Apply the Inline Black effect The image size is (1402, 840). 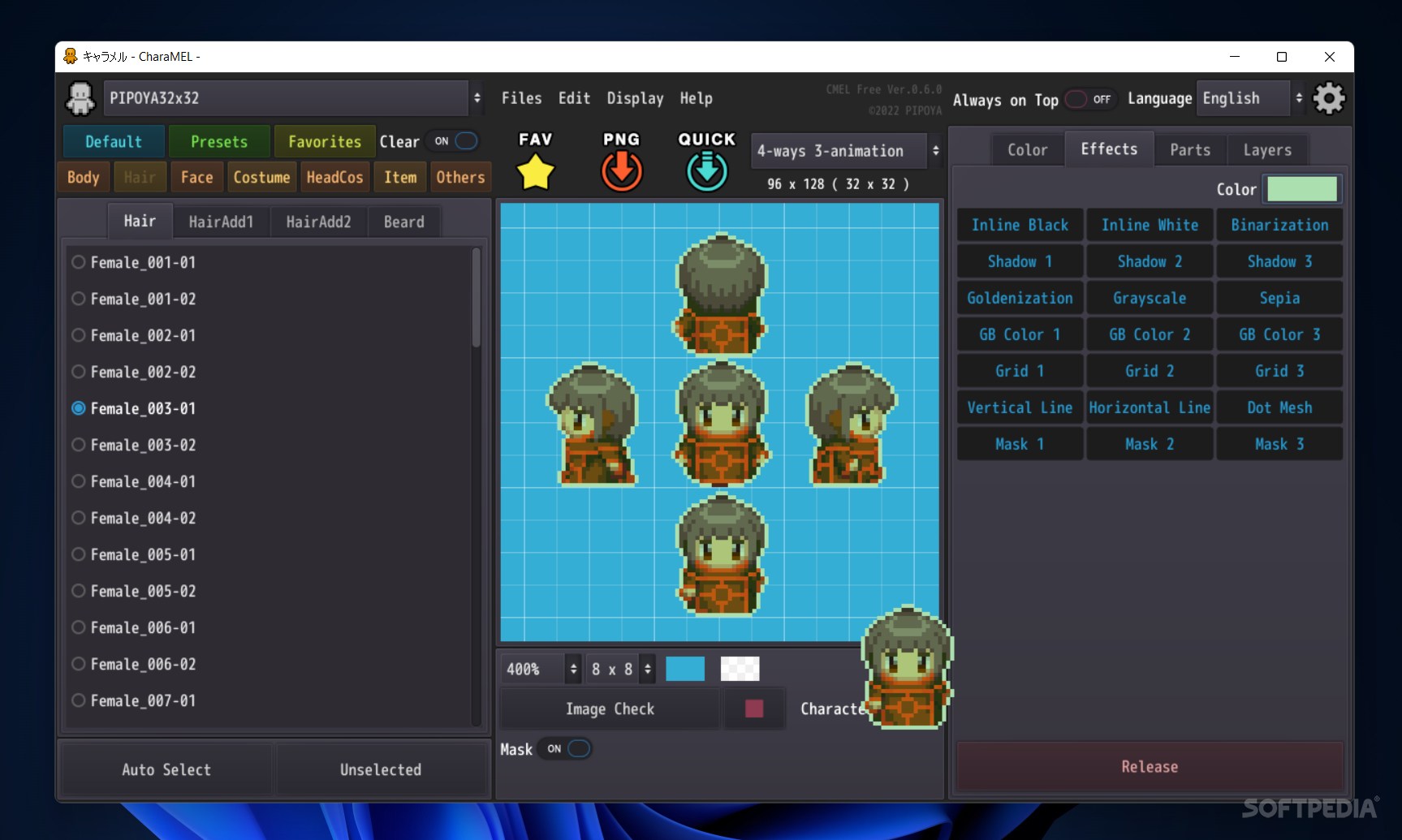click(x=1020, y=225)
